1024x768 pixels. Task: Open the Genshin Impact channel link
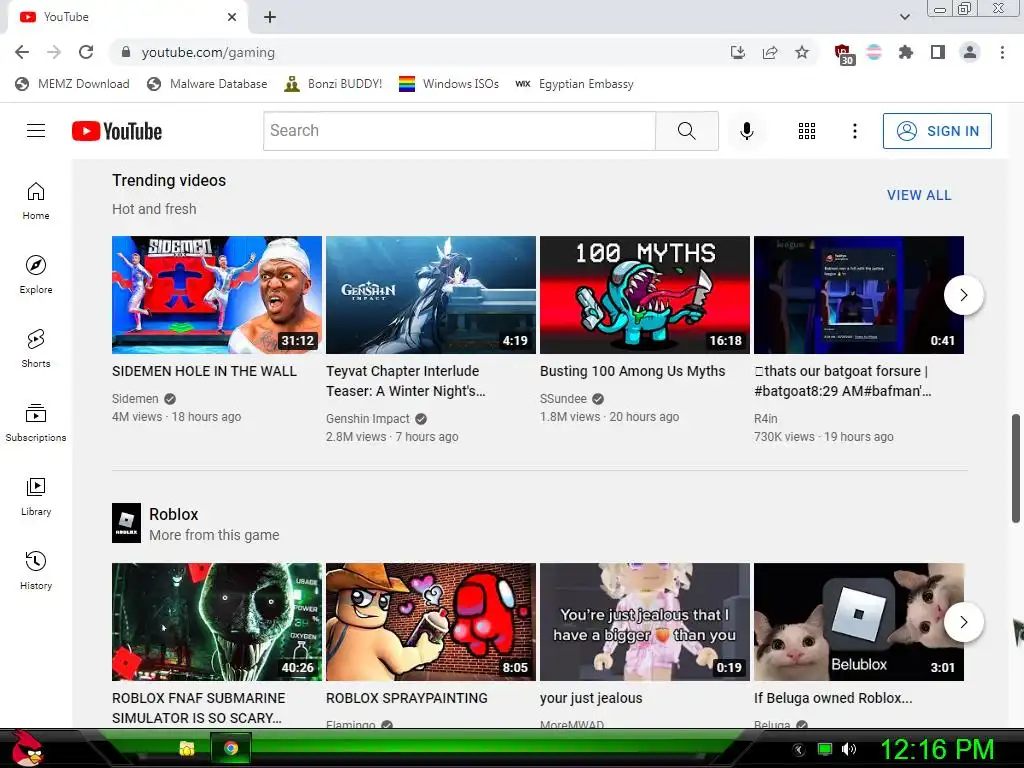368,419
